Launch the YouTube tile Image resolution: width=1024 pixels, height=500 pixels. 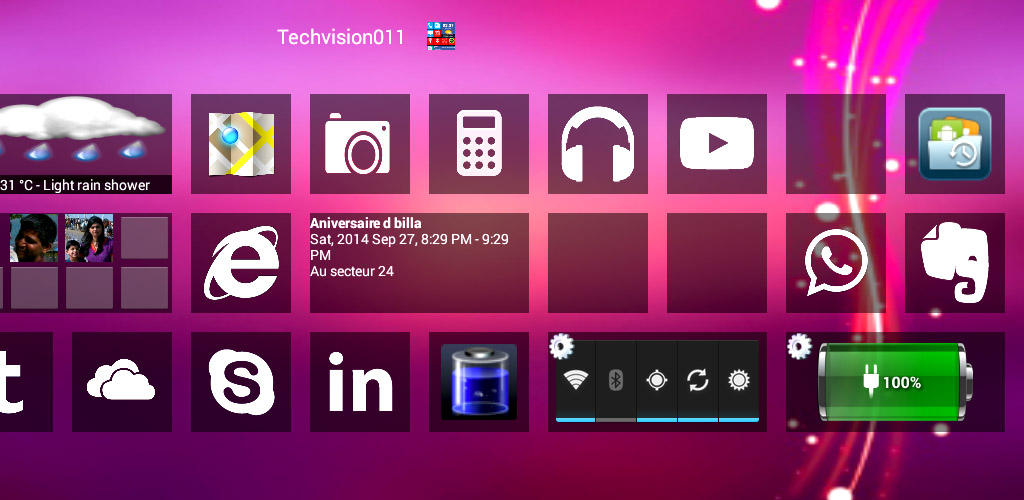[x=716, y=144]
